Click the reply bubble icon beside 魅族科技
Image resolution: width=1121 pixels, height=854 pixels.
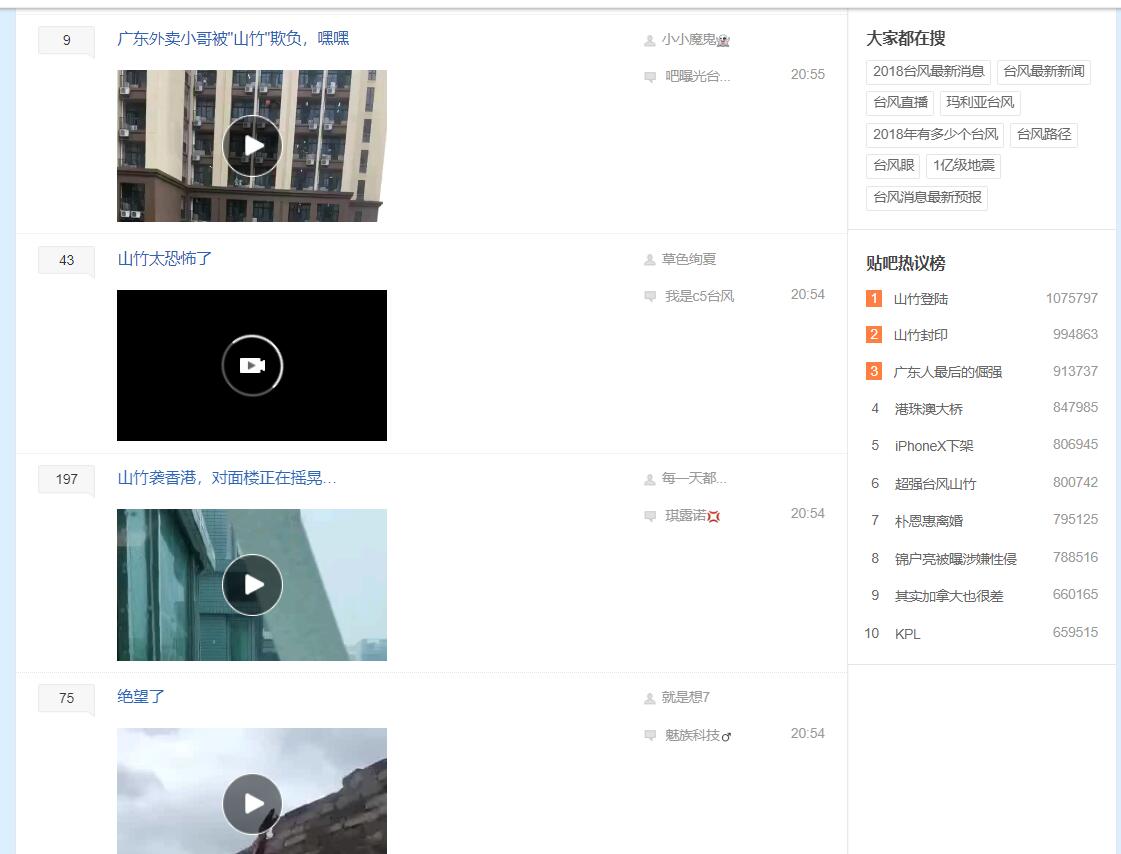[x=650, y=735]
